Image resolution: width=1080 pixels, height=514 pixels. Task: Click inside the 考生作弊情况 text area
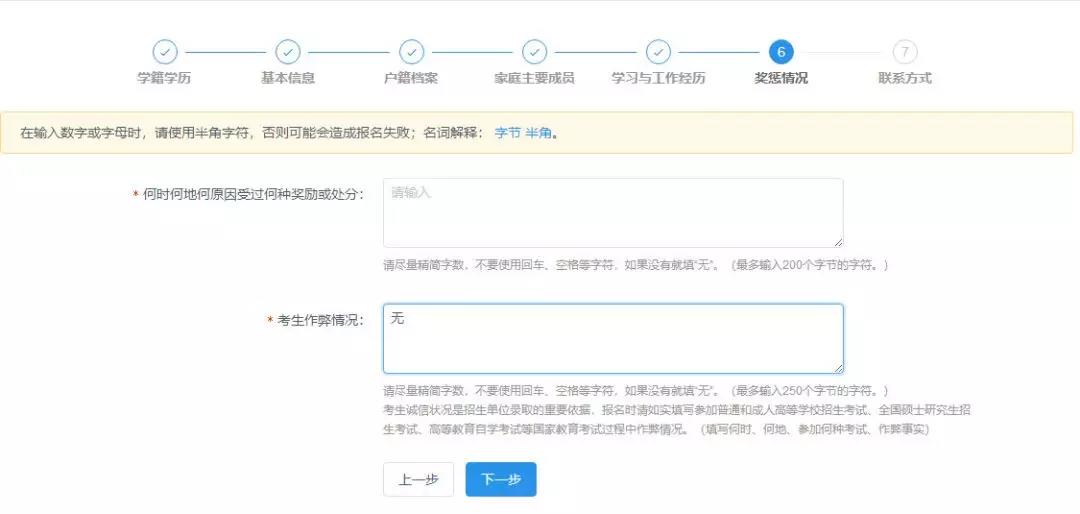[x=612, y=339]
